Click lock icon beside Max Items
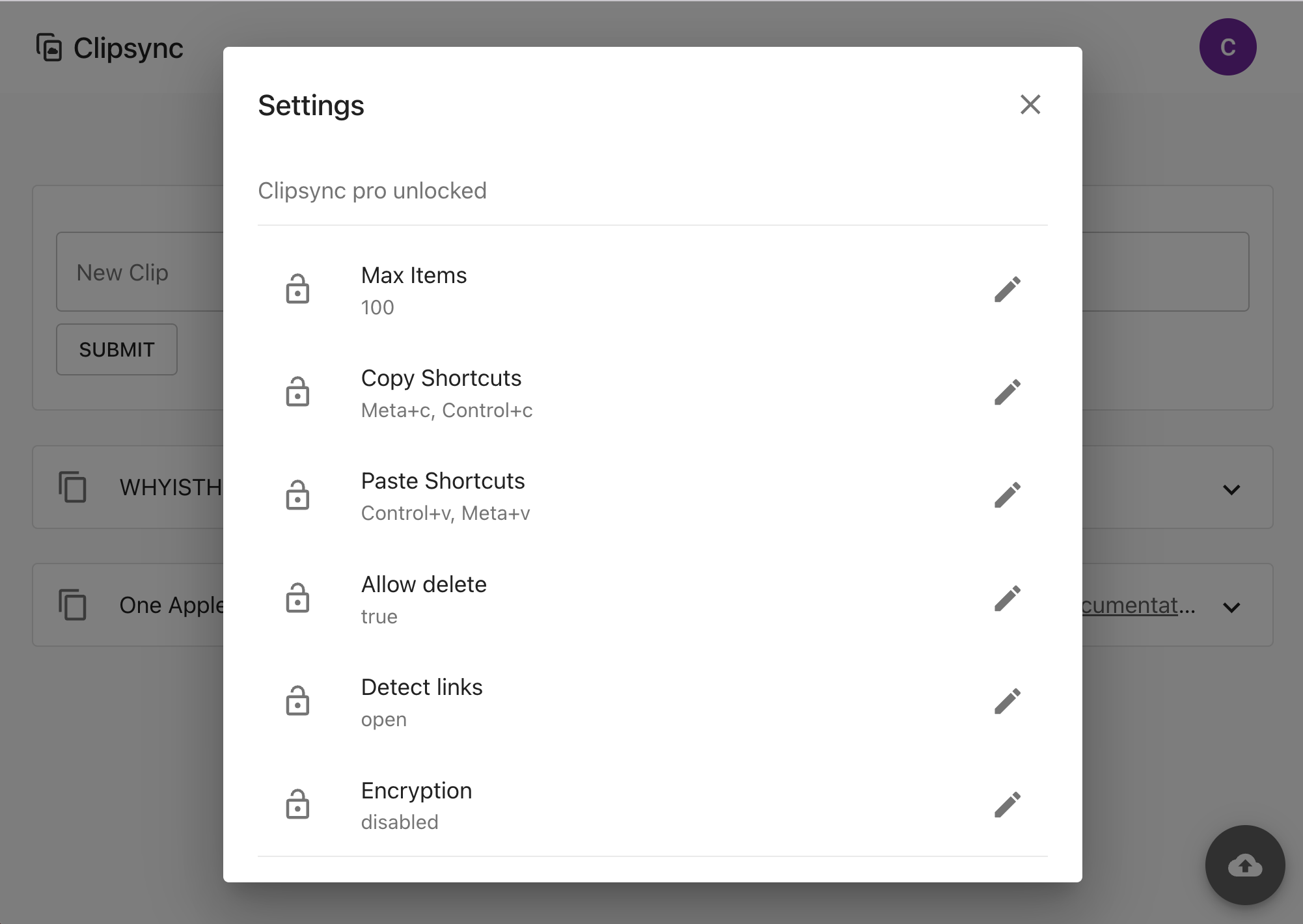This screenshot has height=924, width=1303. tap(297, 290)
